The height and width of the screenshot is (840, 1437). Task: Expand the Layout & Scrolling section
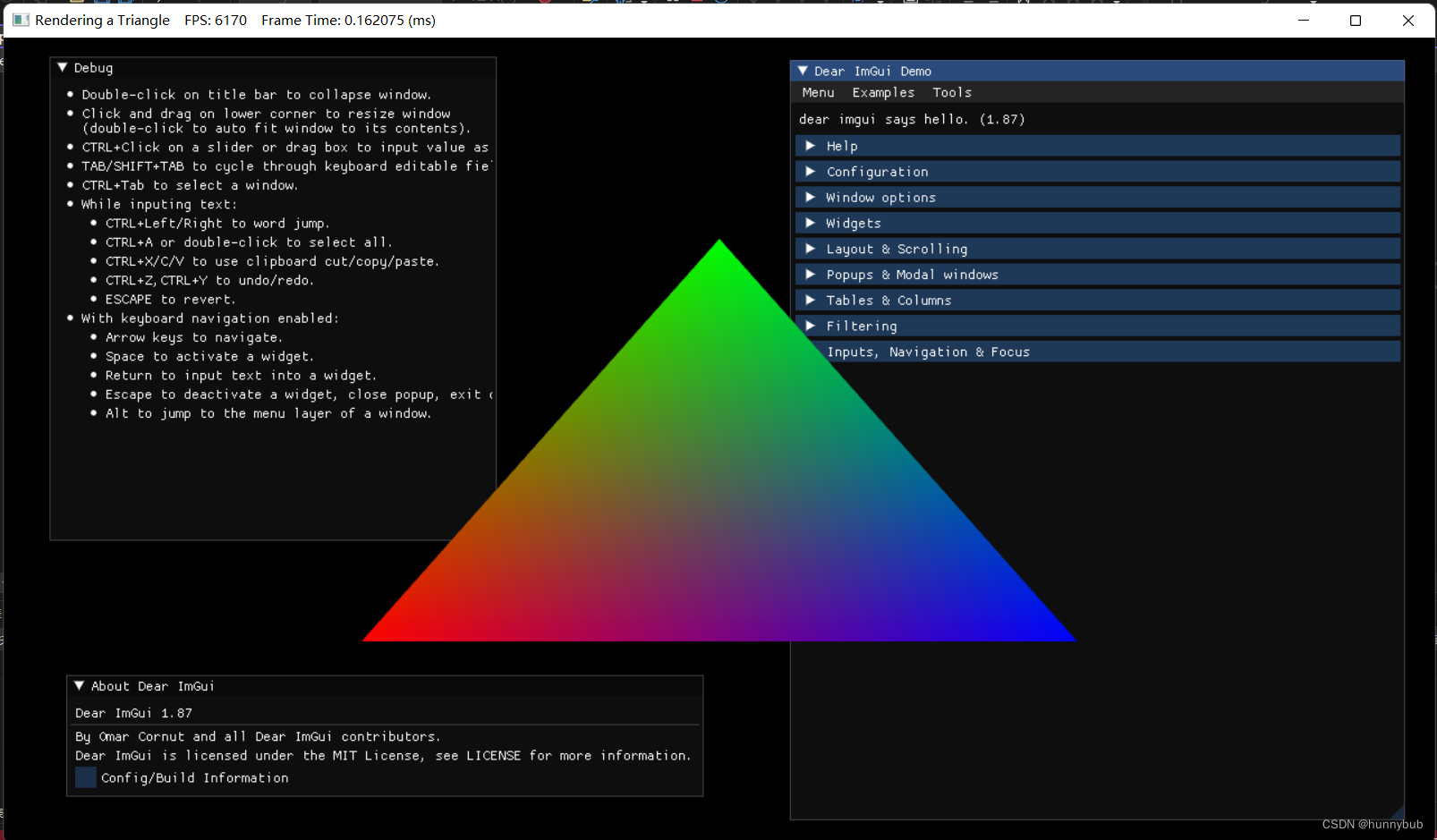[896, 248]
